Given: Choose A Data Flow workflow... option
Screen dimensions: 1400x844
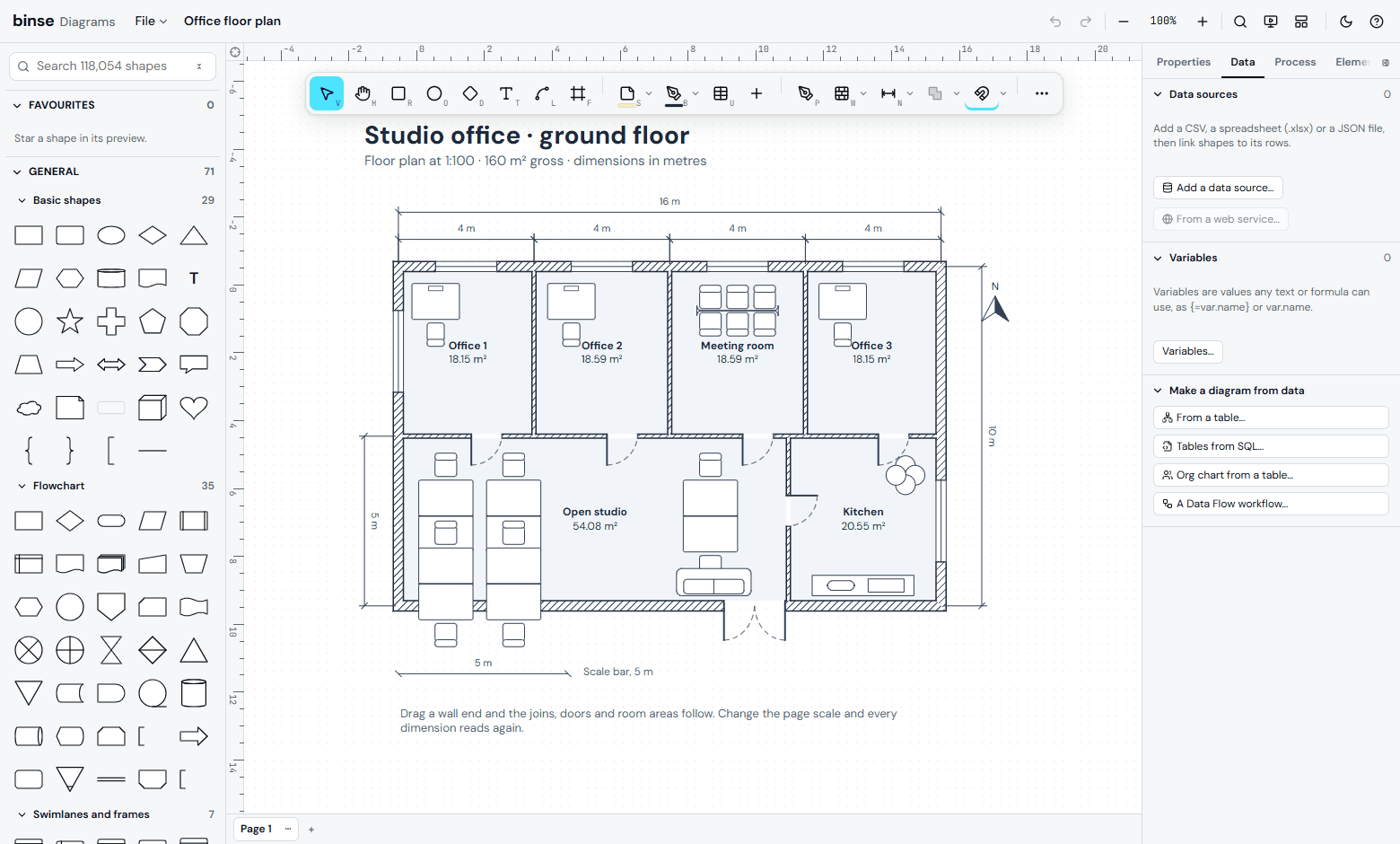Looking at the screenshot, I should point(1271,504).
